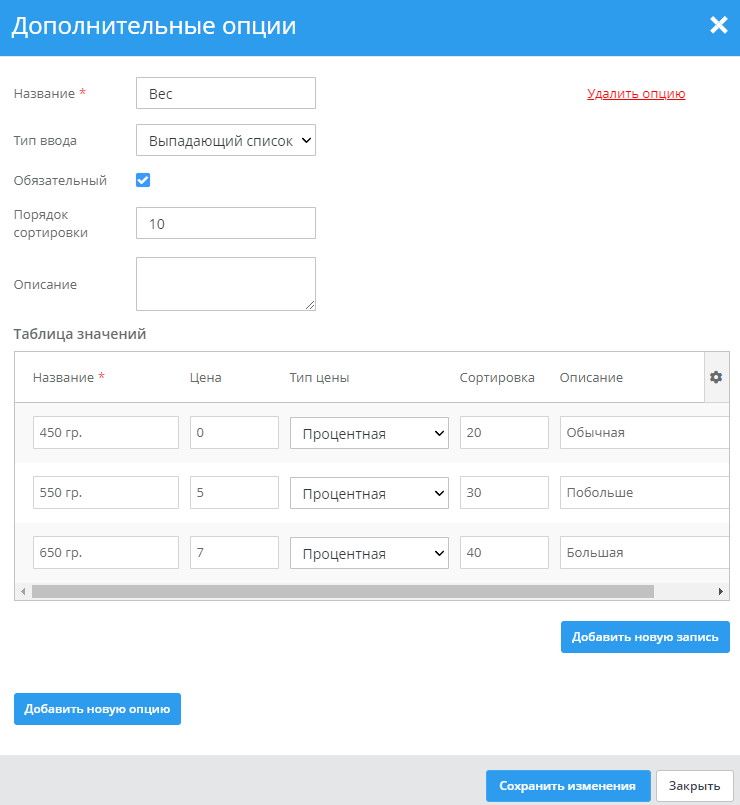Click the Закрыть button
This screenshot has width=740, height=805.
[x=695, y=786]
